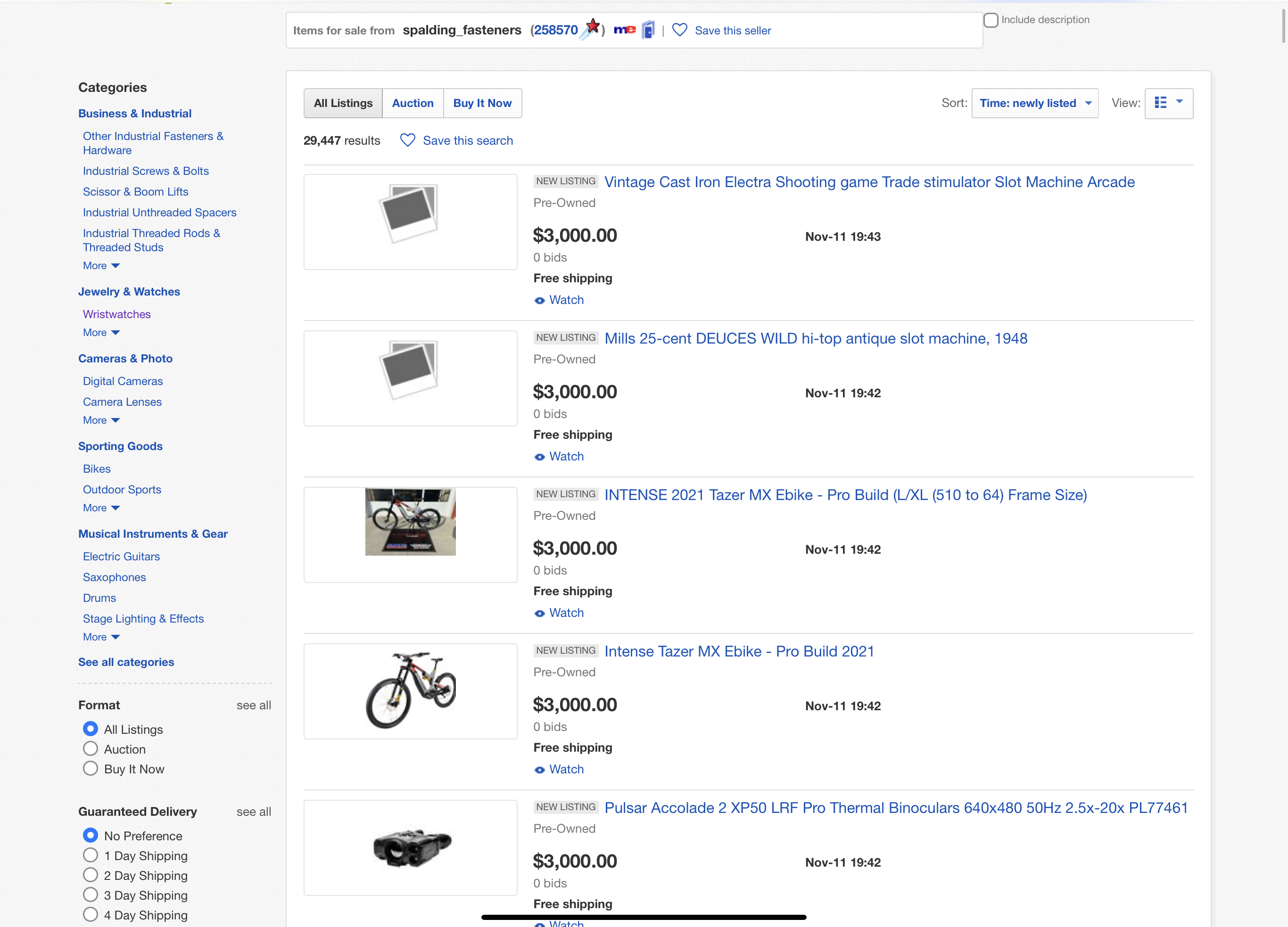1288x927 pixels.
Task: Enable the Include description checkbox
Action: pyautogui.click(x=991, y=20)
